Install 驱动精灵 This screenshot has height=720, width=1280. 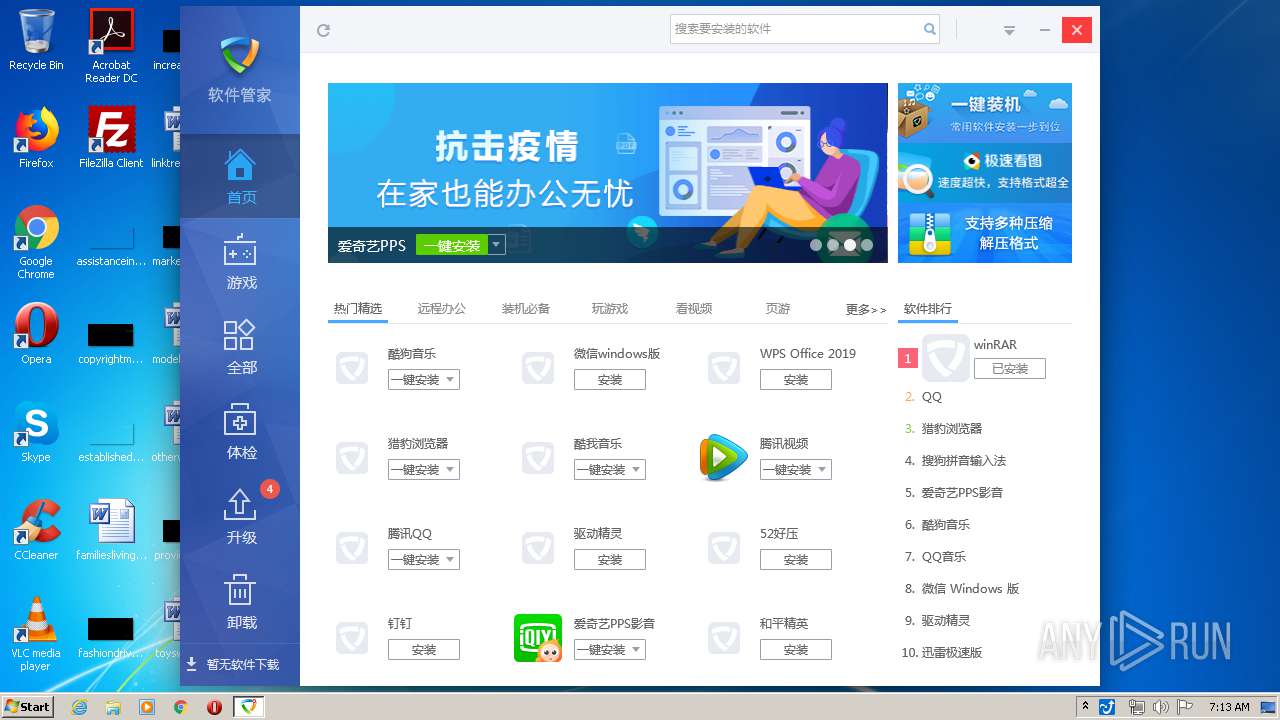(x=610, y=560)
